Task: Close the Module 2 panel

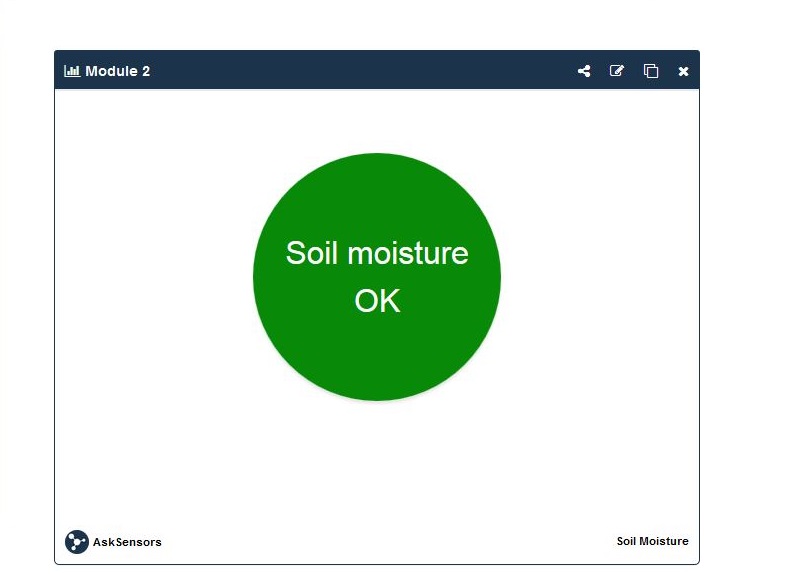Action: (683, 72)
